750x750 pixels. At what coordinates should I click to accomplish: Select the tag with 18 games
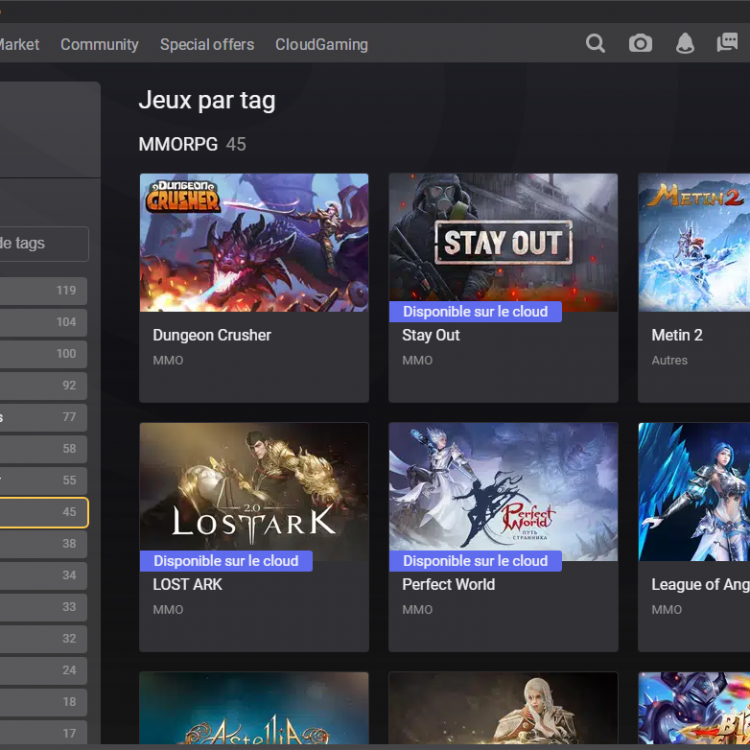44,702
